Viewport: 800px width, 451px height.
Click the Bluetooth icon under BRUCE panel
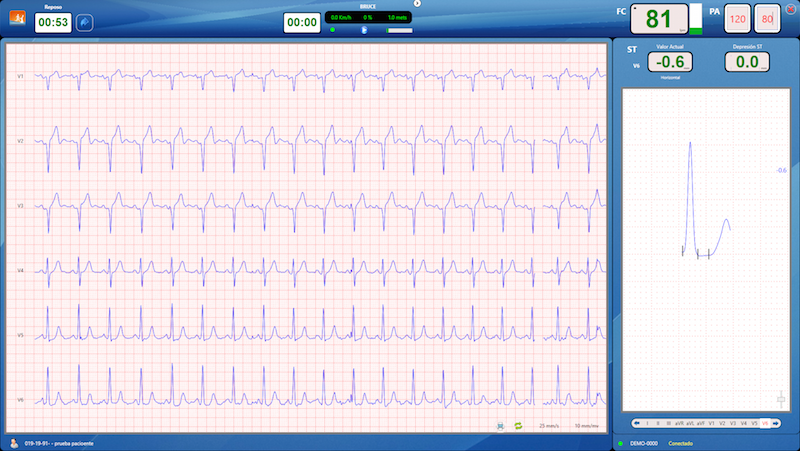363,30
